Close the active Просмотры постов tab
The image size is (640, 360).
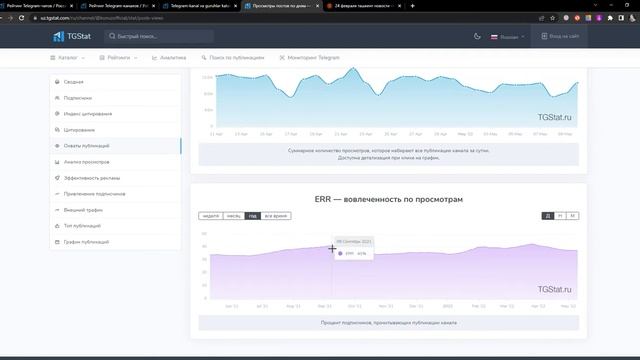tap(318, 6)
